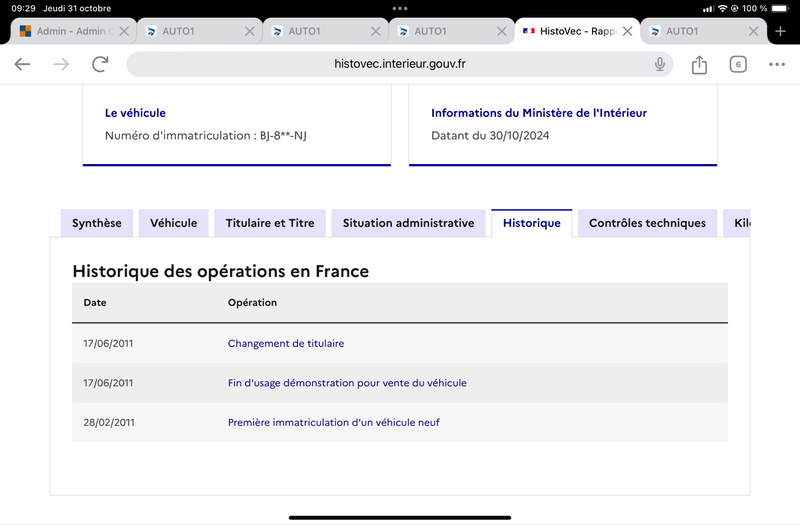The image size is (800, 525).
Task: Open the Titulaire et Titre tab
Action: click(270, 223)
